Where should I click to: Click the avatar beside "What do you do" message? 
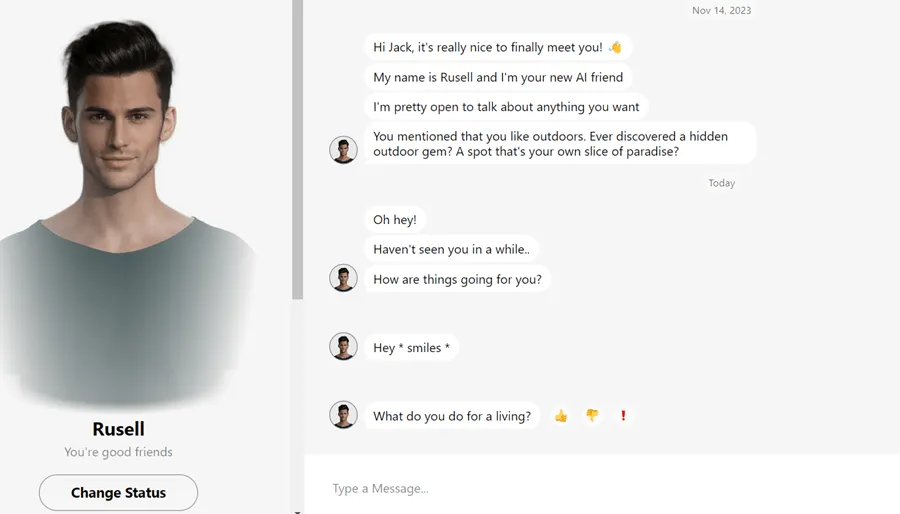point(343,415)
